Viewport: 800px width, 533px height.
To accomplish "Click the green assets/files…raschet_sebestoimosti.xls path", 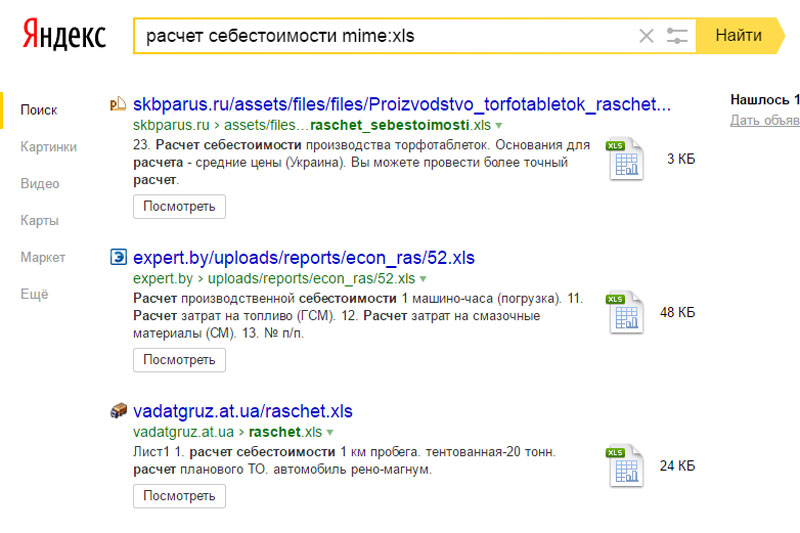I will (x=358, y=125).
